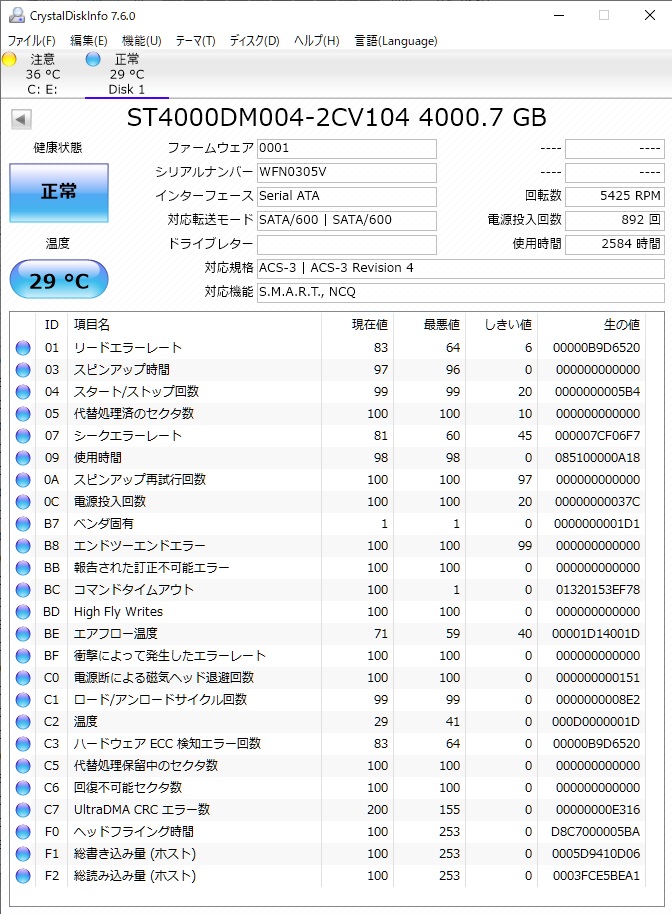Viewport: 672px width, 914px height.
Task: Click the status orb for row F2 総読み込み量
Action: [23, 876]
